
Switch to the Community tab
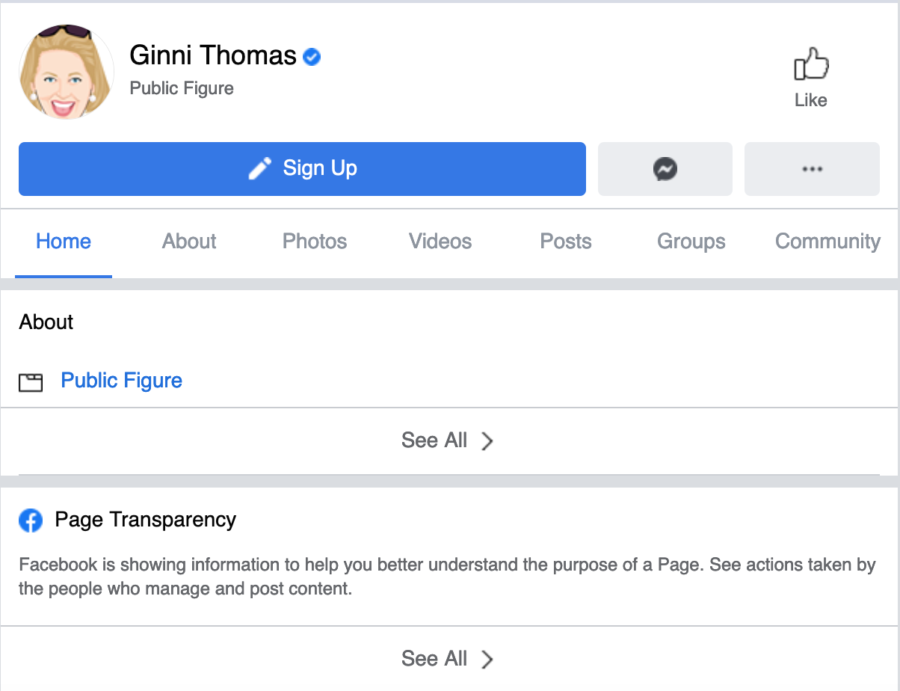[x=828, y=241]
